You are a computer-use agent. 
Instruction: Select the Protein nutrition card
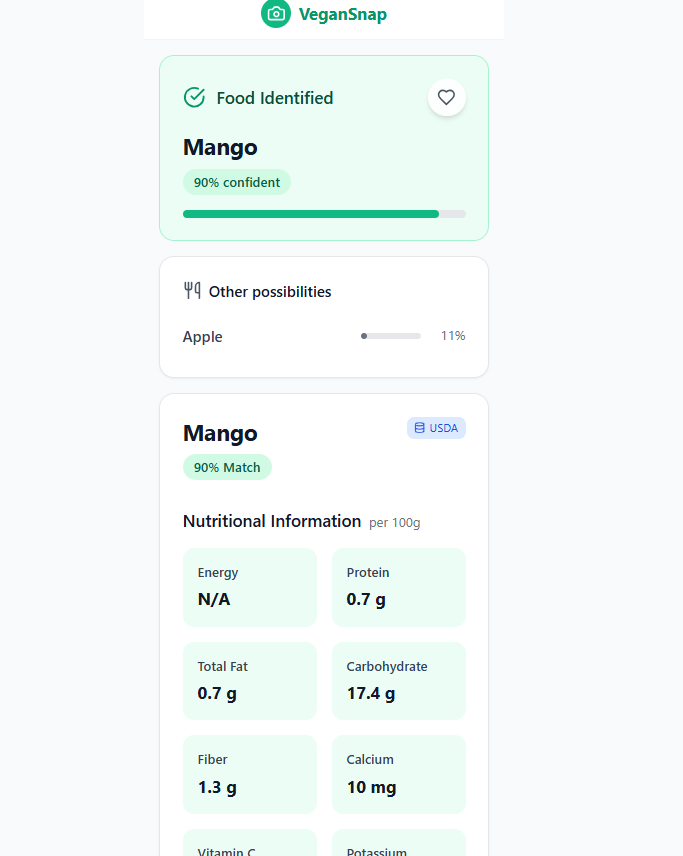(398, 587)
